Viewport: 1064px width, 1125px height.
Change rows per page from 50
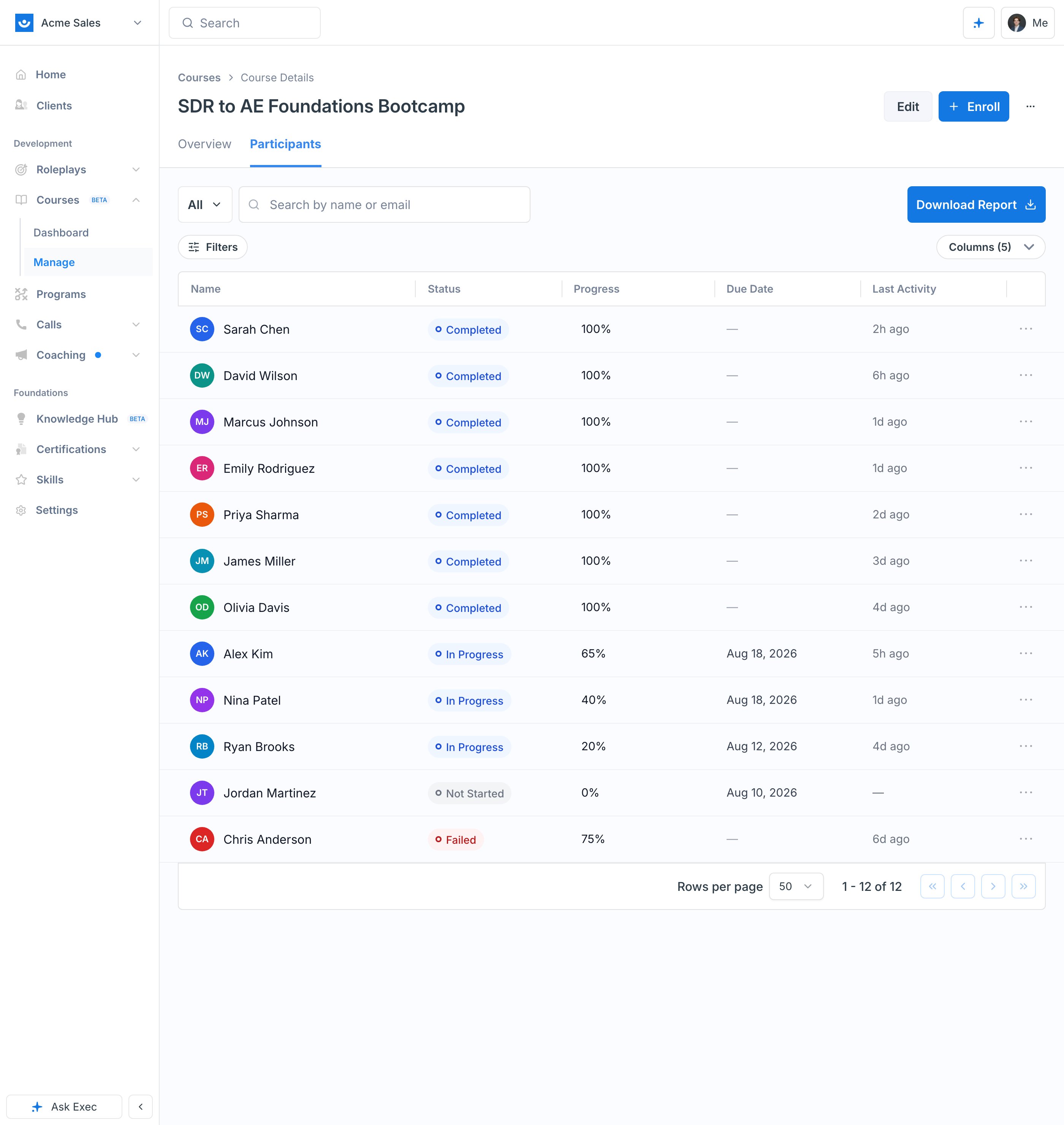click(x=796, y=886)
